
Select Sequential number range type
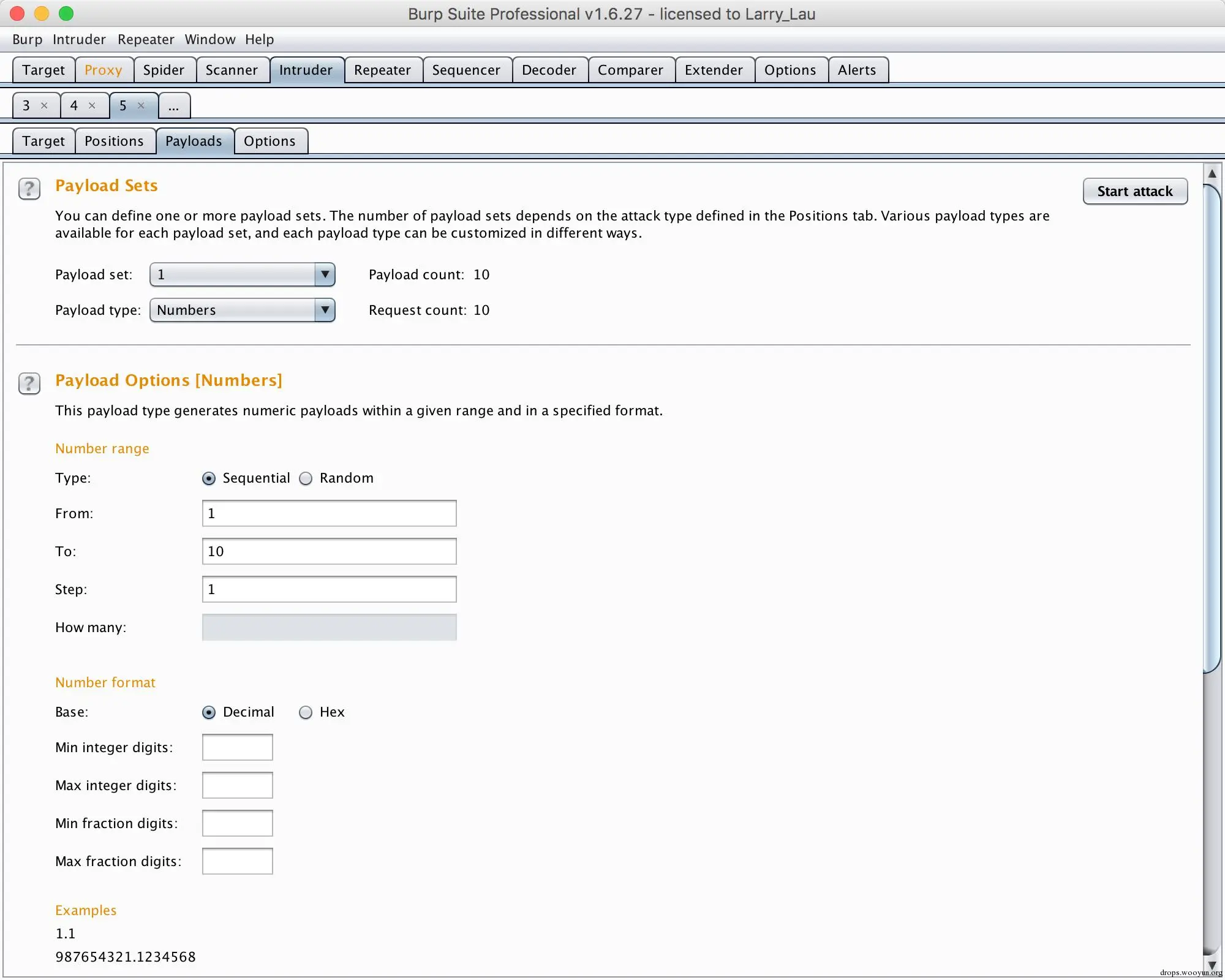pyautogui.click(x=209, y=478)
